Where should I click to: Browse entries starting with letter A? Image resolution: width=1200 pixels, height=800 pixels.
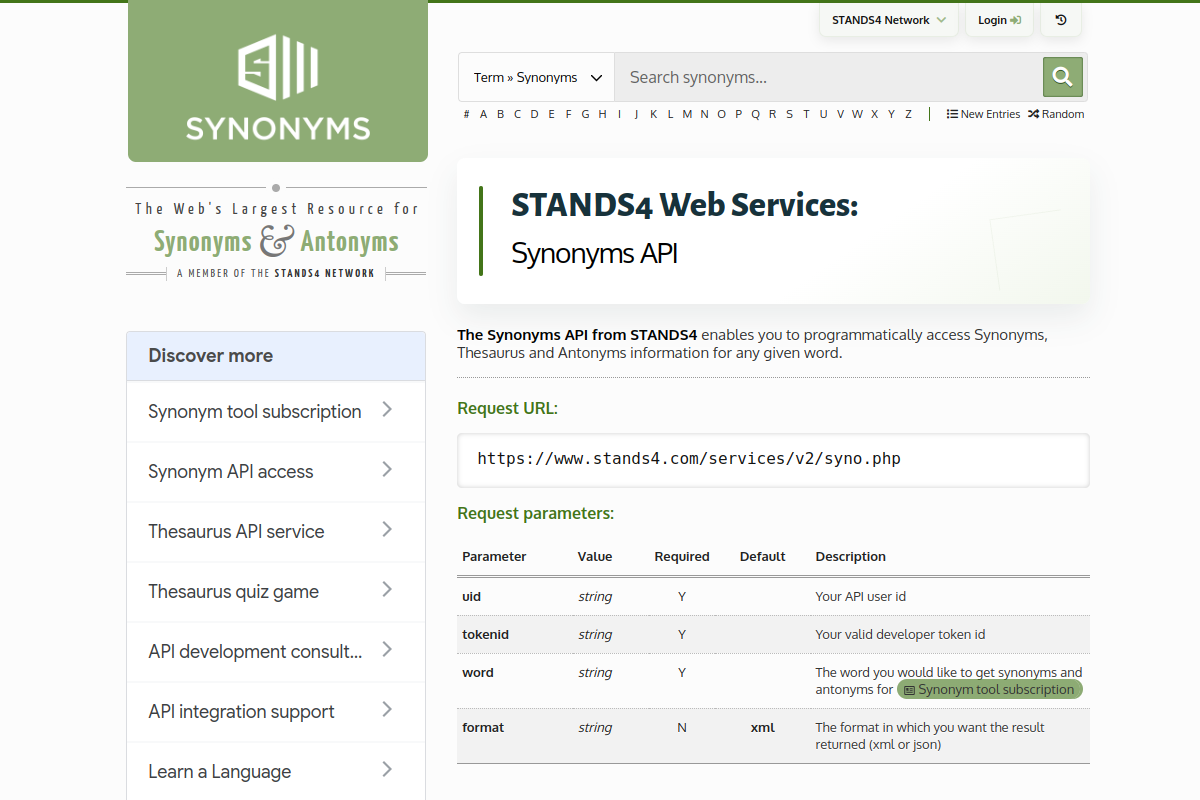484,114
